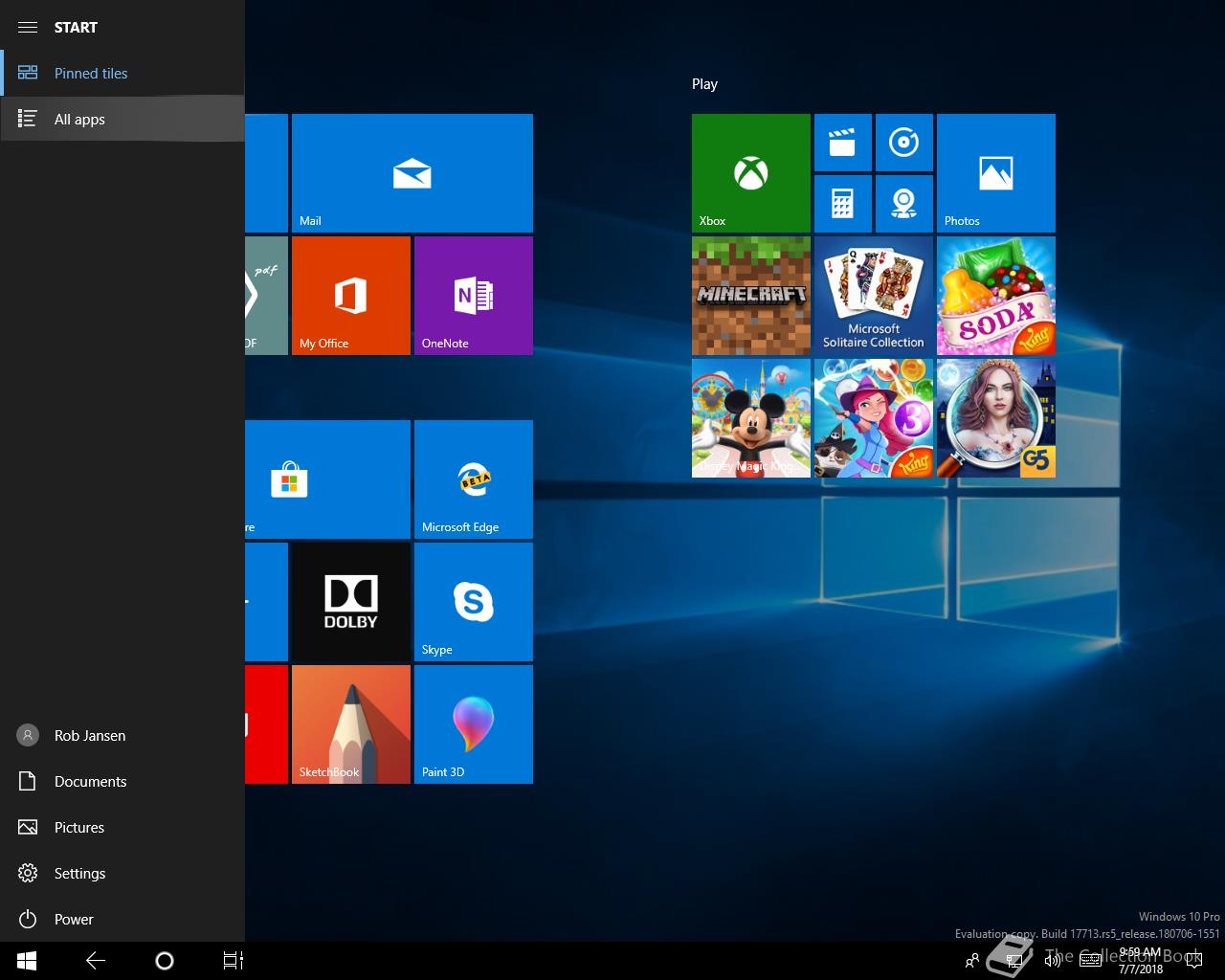Click the Windows Start button
Image resolution: width=1225 pixels, height=980 pixels.
pos(27,961)
